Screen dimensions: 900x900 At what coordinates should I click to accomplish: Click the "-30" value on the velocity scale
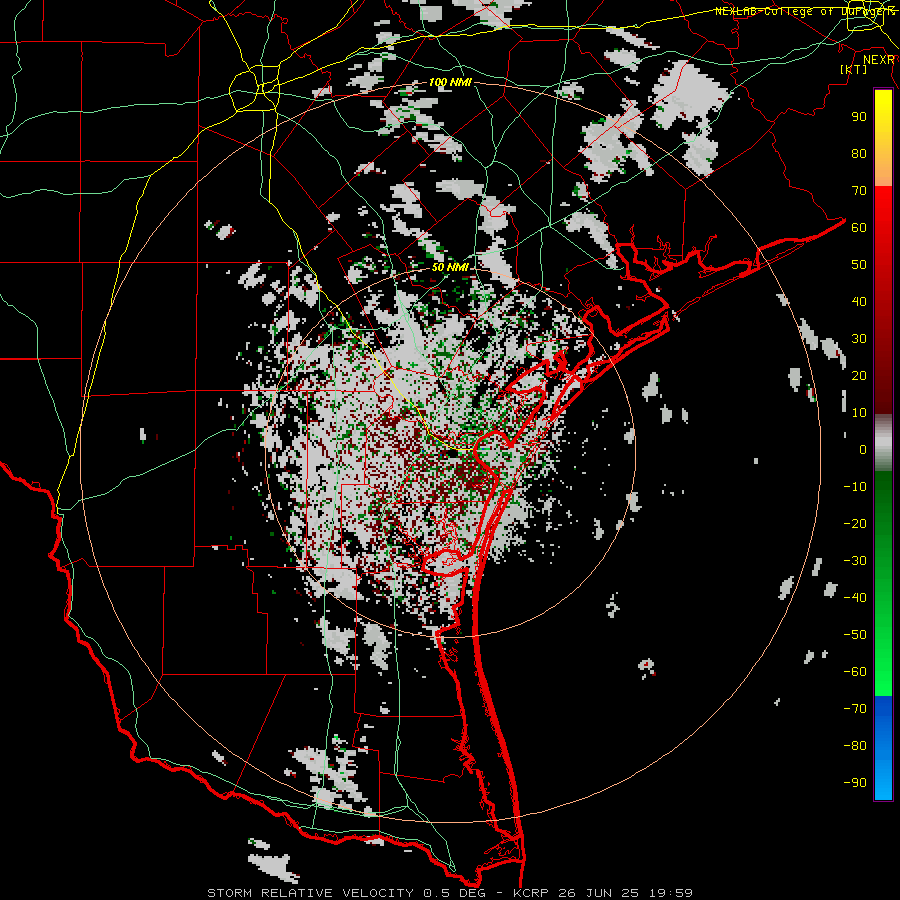[x=855, y=561]
